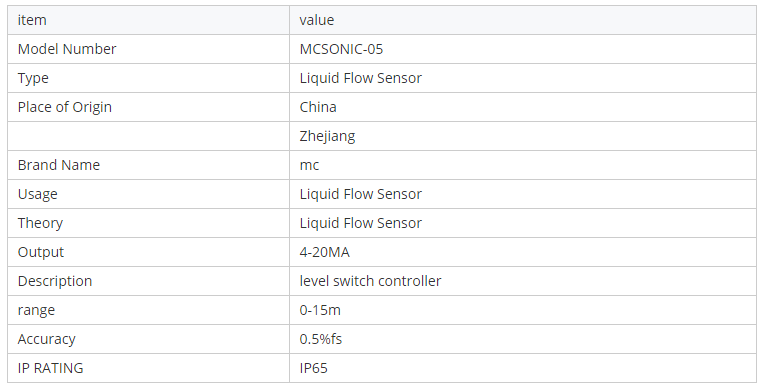761x391 pixels.
Task: Click the 'mc' brand value
Action: pos(309,165)
